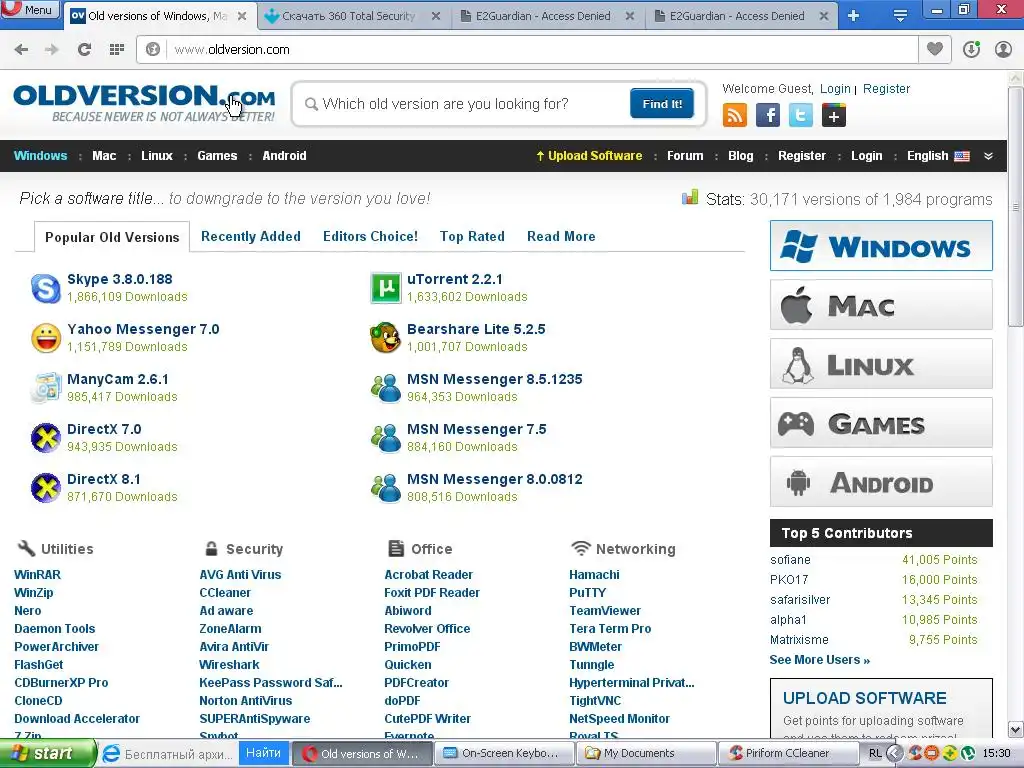Open the Games item in navigation bar

(x=217, y=156)
